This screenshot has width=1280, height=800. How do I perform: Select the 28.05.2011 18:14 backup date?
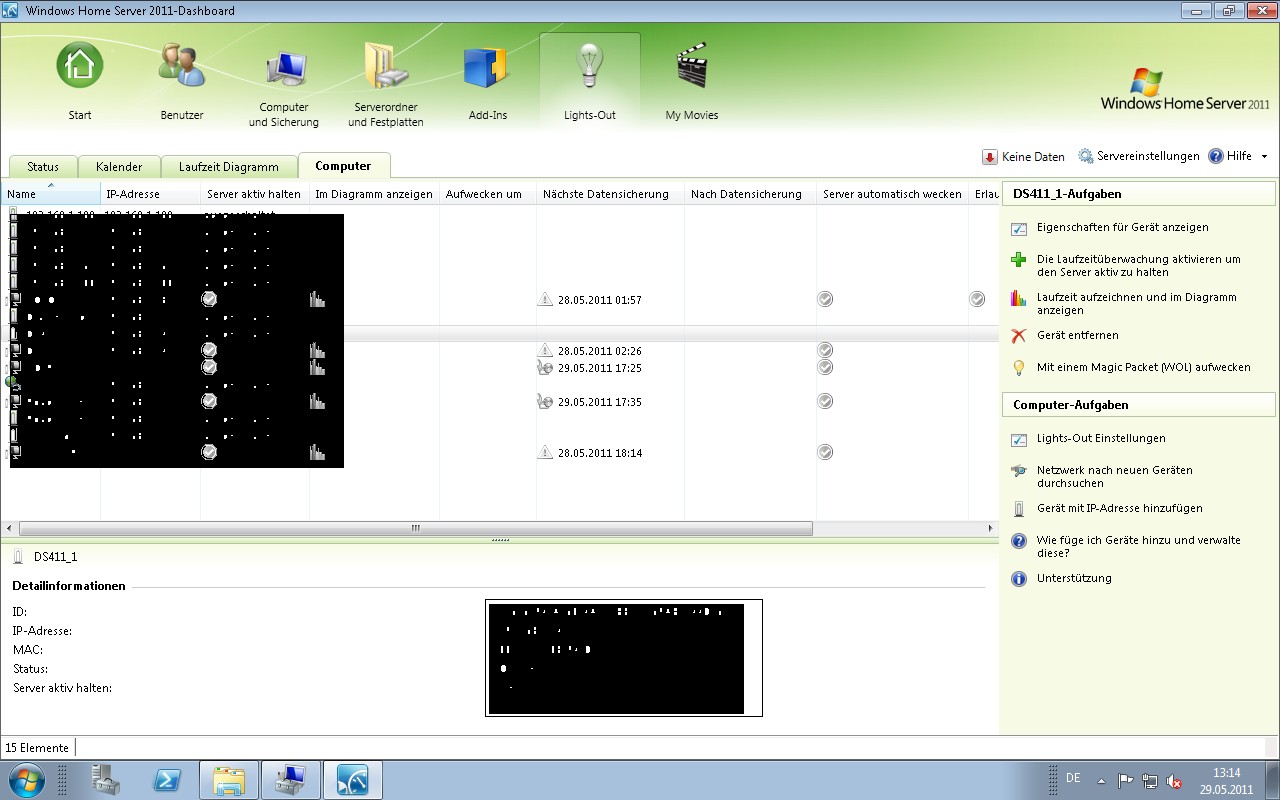600,453
